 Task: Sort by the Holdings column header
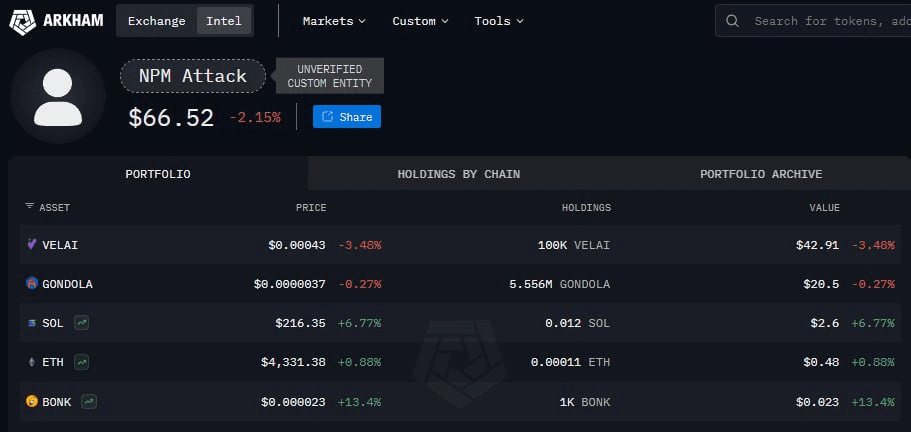[586, 208]
